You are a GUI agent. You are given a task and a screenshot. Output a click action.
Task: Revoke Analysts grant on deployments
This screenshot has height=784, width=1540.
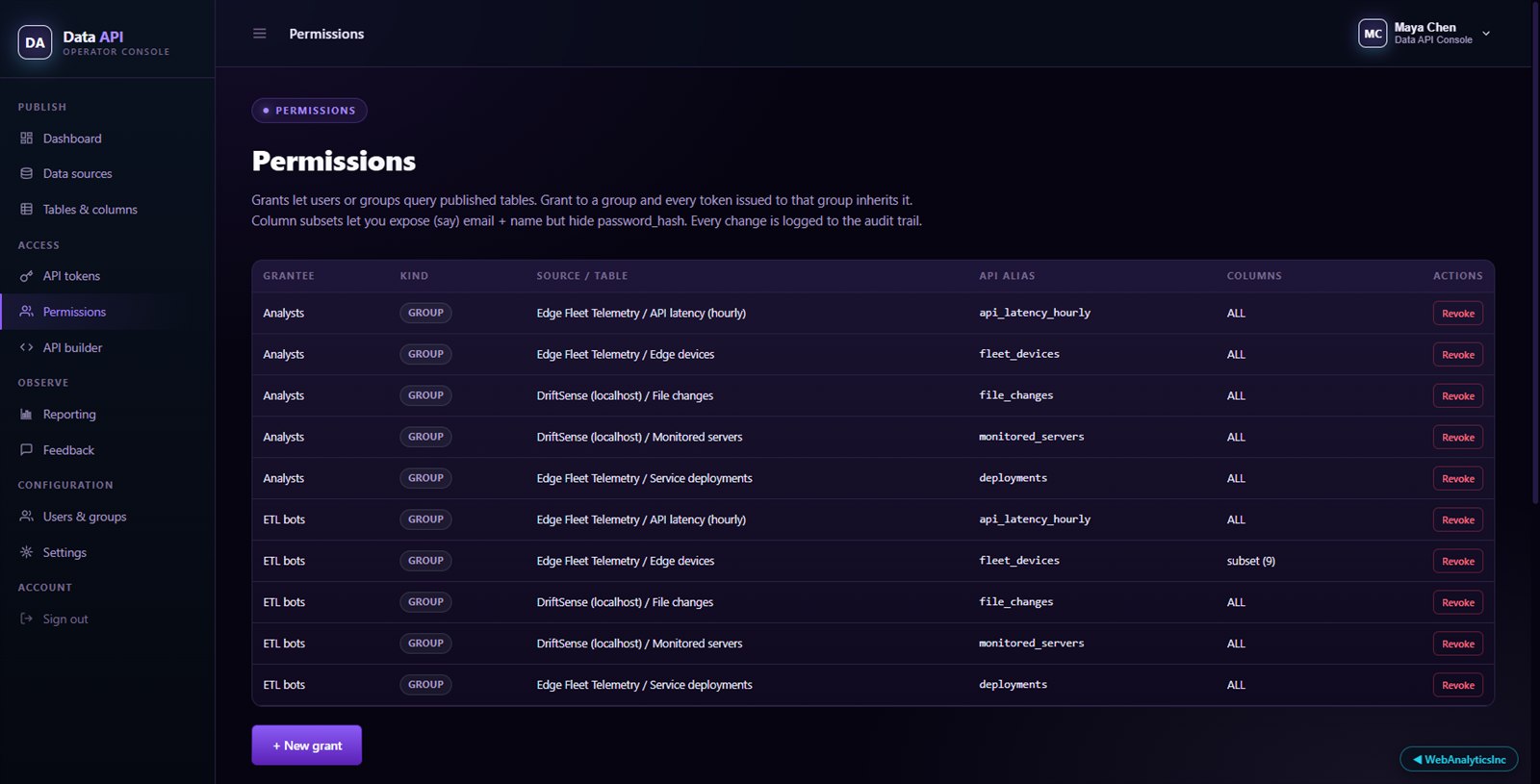1458,479
